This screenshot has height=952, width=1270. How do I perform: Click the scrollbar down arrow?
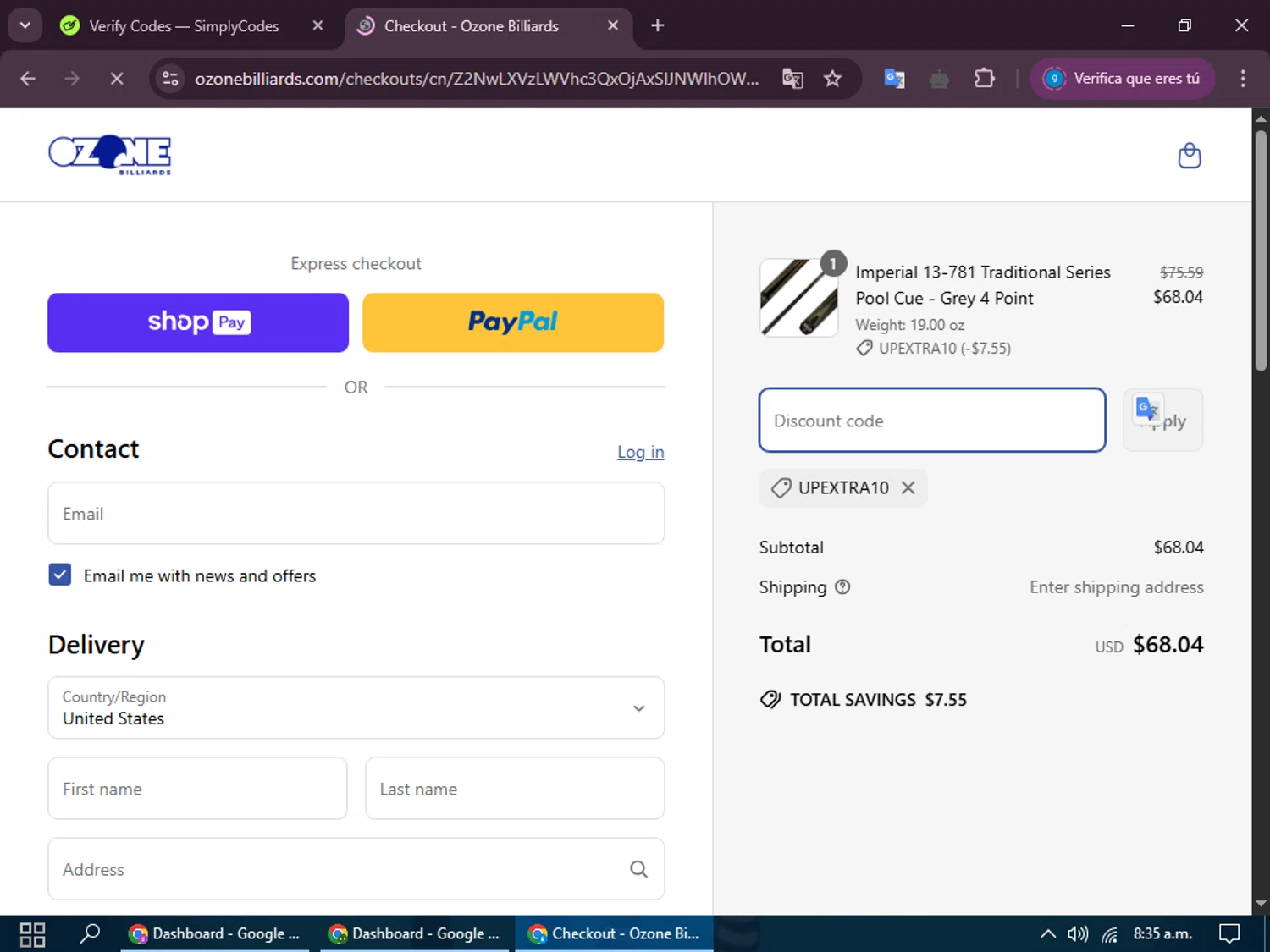coord(1261,904)
